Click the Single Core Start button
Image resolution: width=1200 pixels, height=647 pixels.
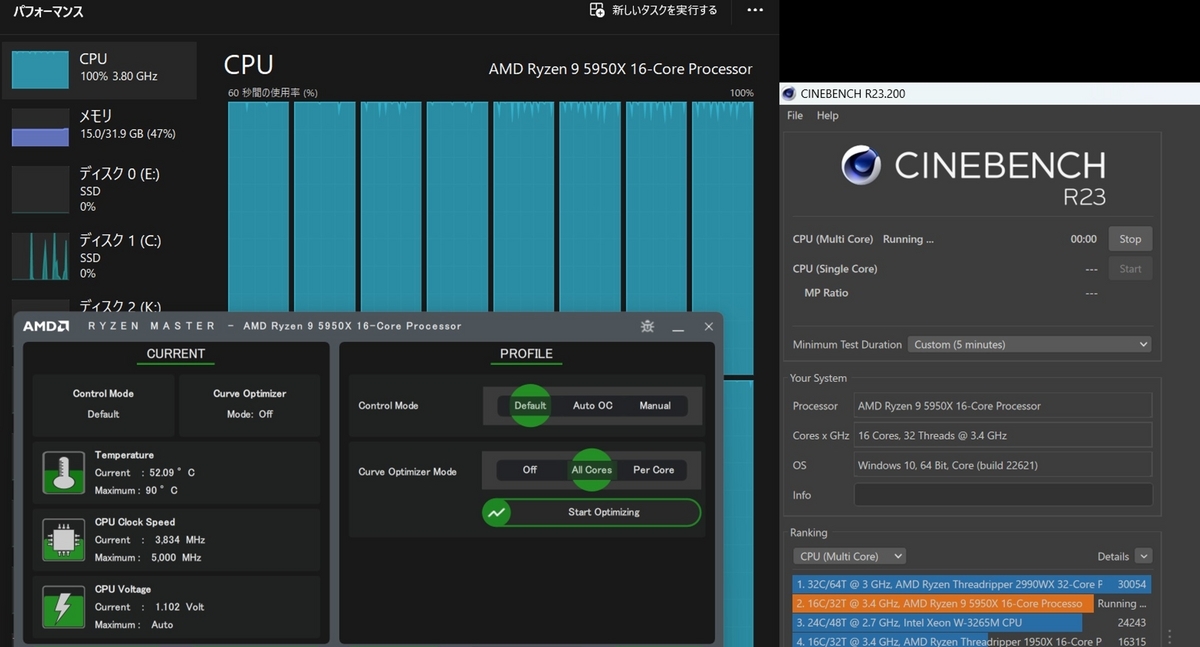[x=1130, y=268]
